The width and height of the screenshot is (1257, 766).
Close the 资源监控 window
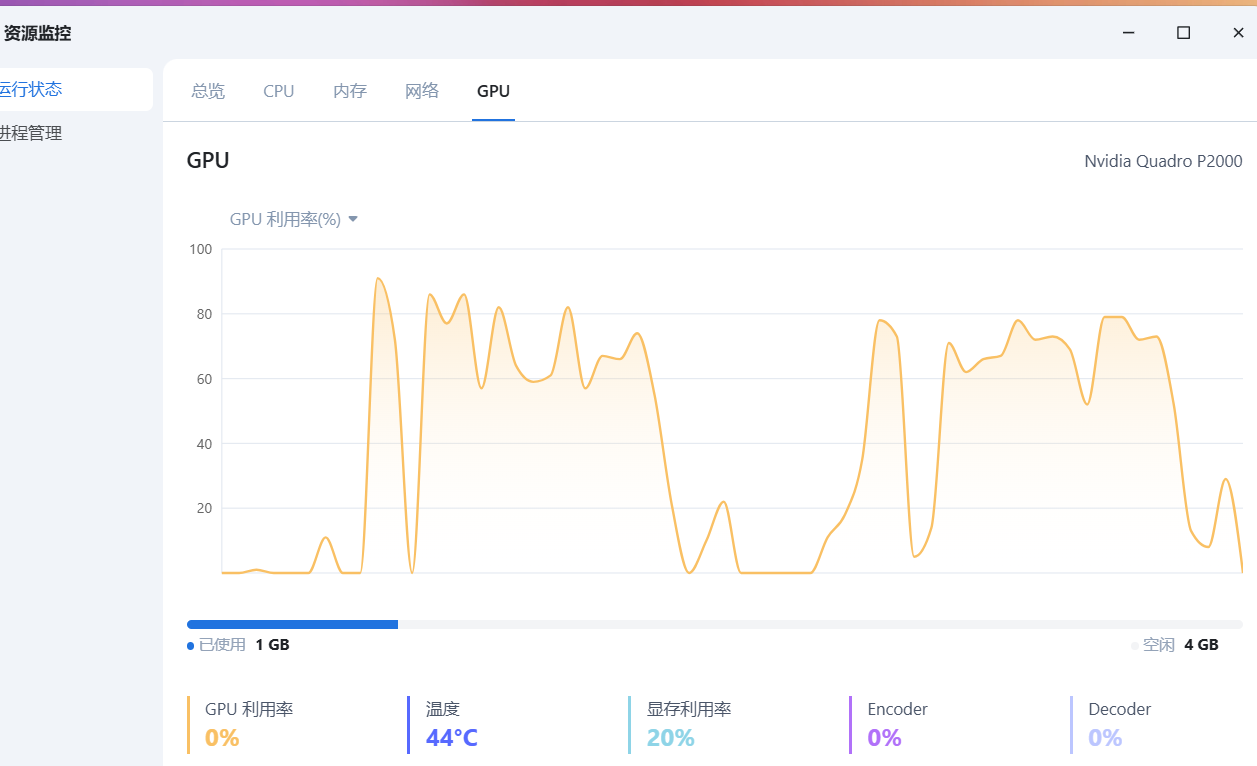click(x=1238, y=33)
